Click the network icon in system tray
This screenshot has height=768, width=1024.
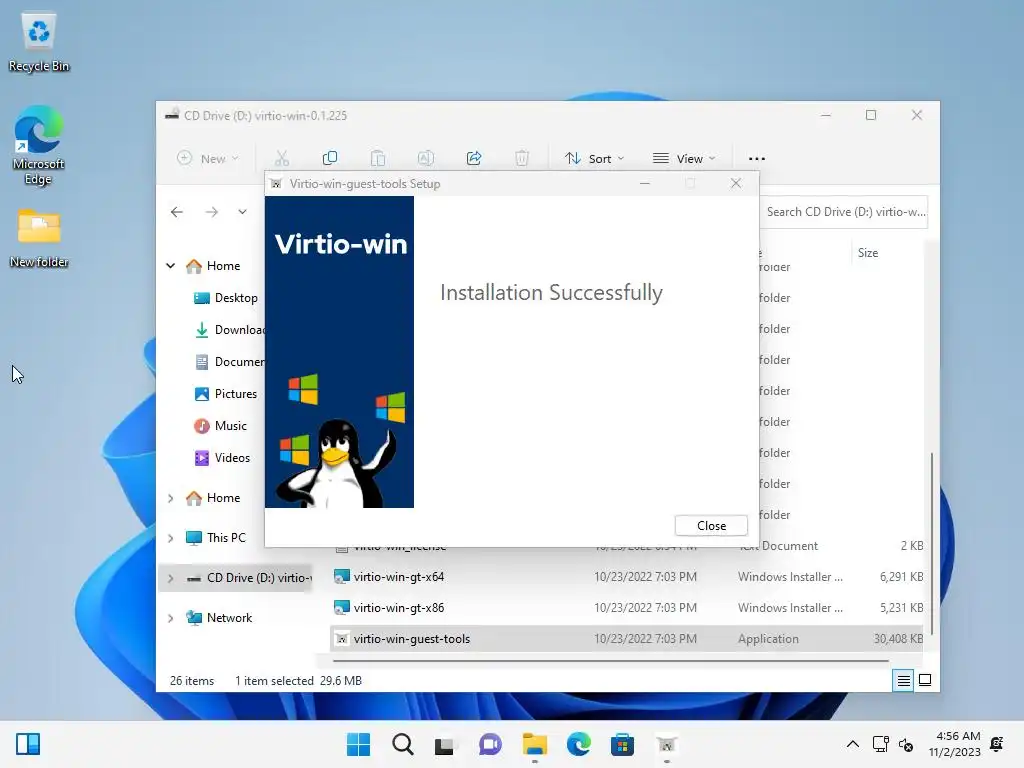(880, 744)
